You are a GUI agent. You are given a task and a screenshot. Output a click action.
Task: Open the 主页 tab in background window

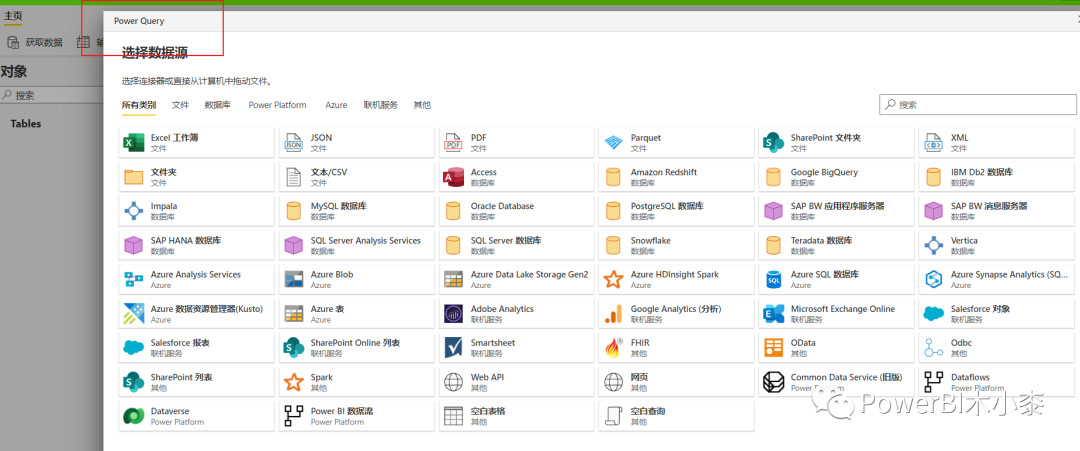point(13,17)
